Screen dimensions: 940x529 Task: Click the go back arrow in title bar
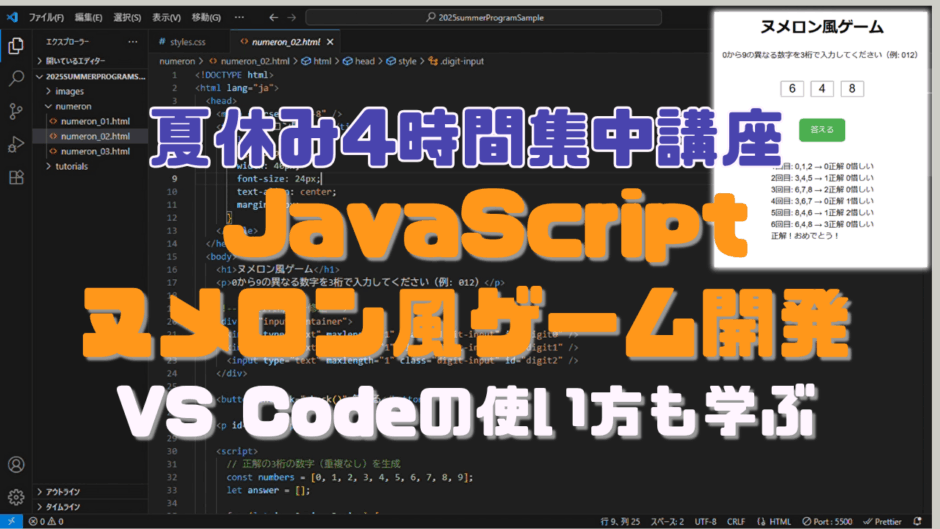pyautogui.click(x=274, y=18)
